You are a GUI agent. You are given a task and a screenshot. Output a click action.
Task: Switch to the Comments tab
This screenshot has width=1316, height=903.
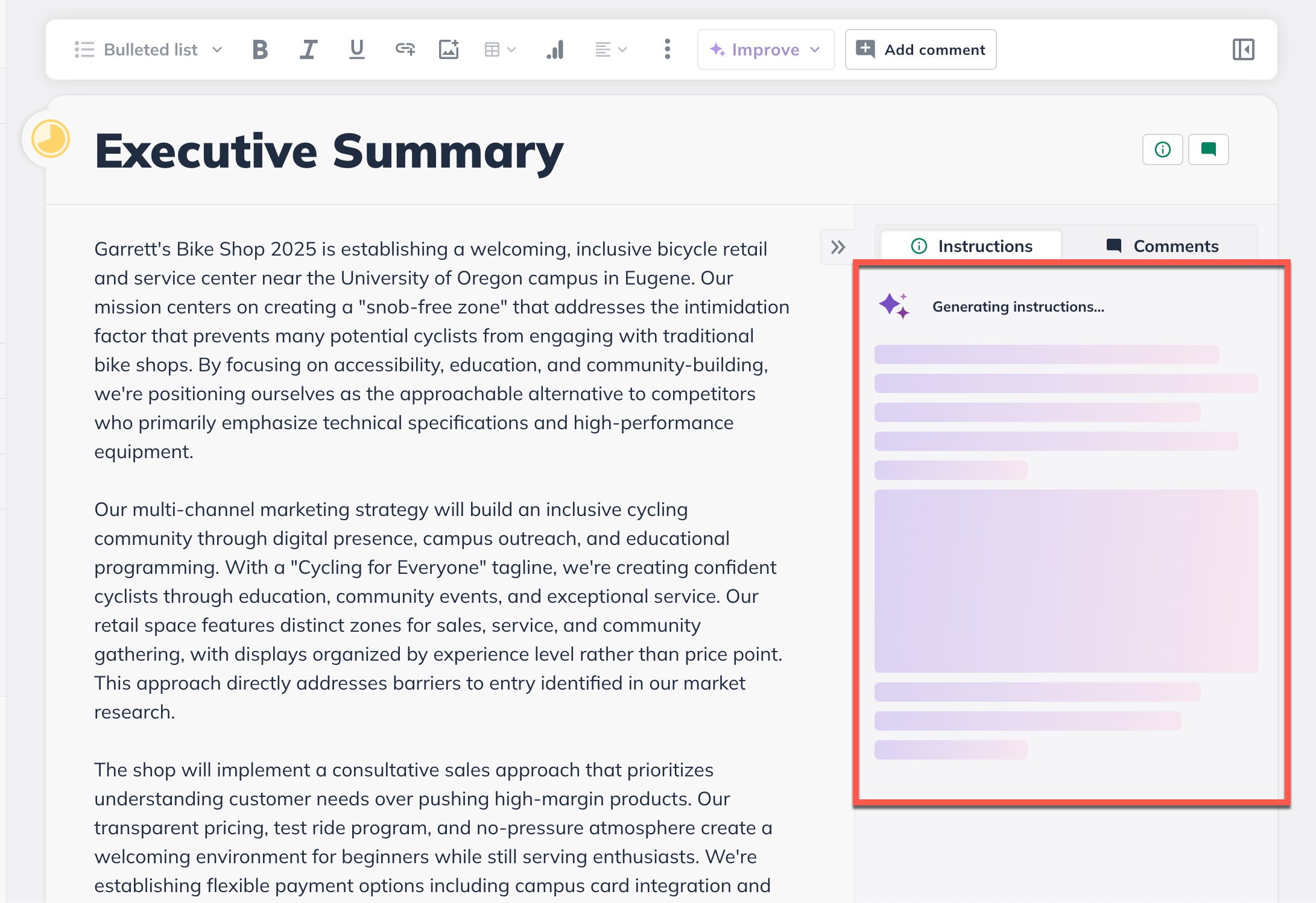point(1162,246)
